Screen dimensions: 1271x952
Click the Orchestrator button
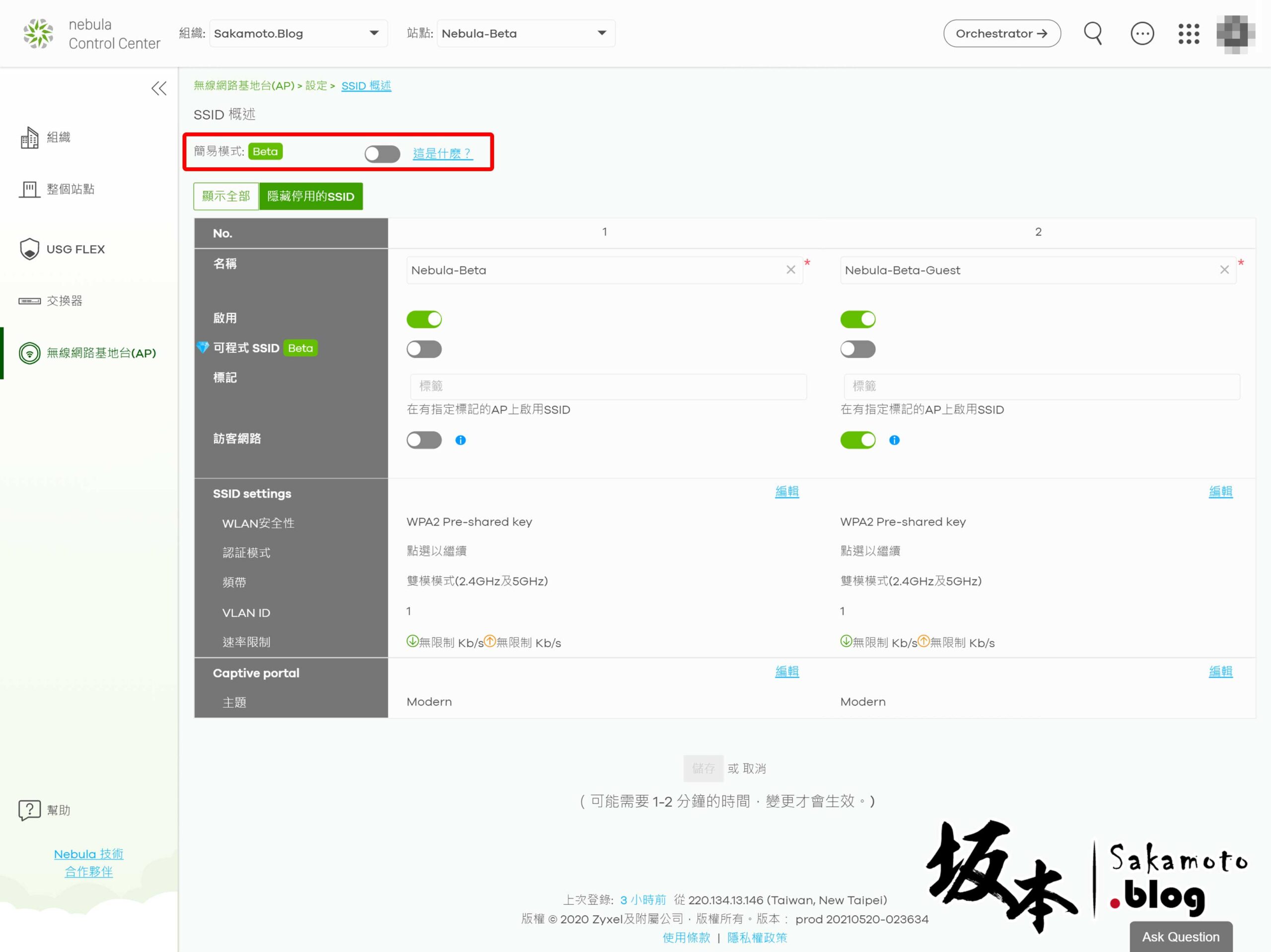(x=1001, y=33)
